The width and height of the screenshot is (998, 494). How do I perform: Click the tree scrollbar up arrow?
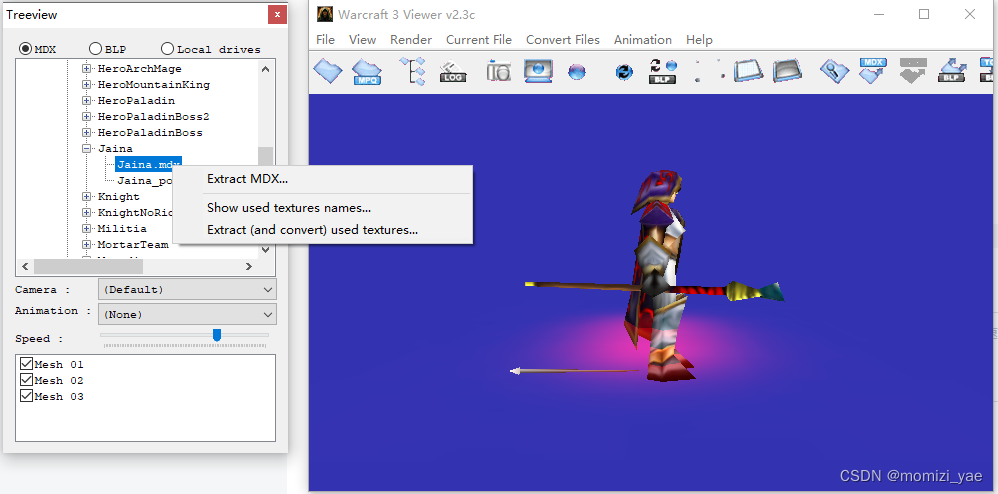[265, 69]
